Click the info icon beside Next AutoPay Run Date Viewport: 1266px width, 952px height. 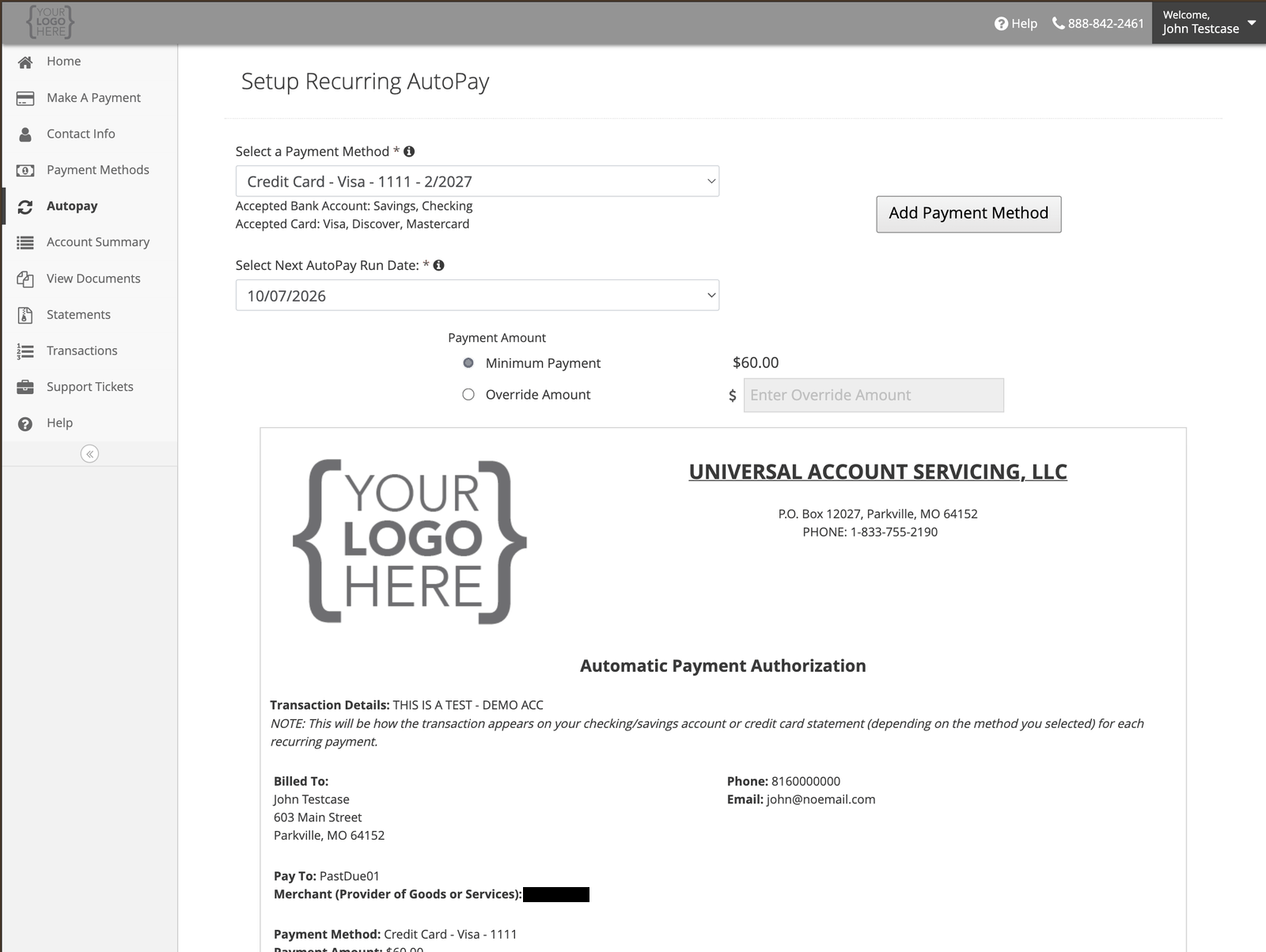pos(438,265)
